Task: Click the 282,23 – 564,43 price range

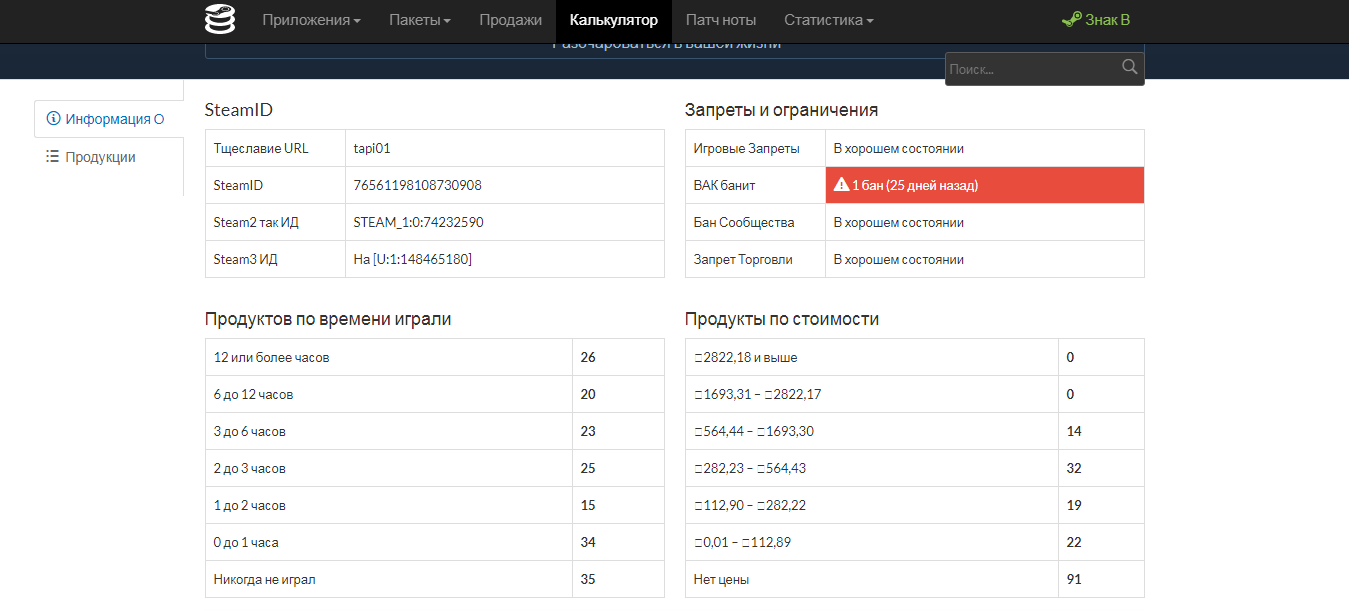Action: pyautogui.click(x=750, y=468)
